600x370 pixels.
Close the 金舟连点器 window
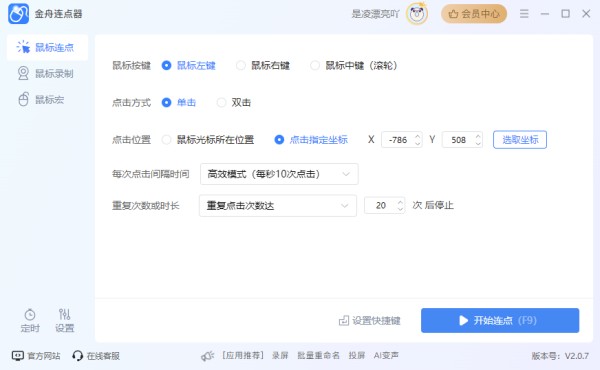586,14
